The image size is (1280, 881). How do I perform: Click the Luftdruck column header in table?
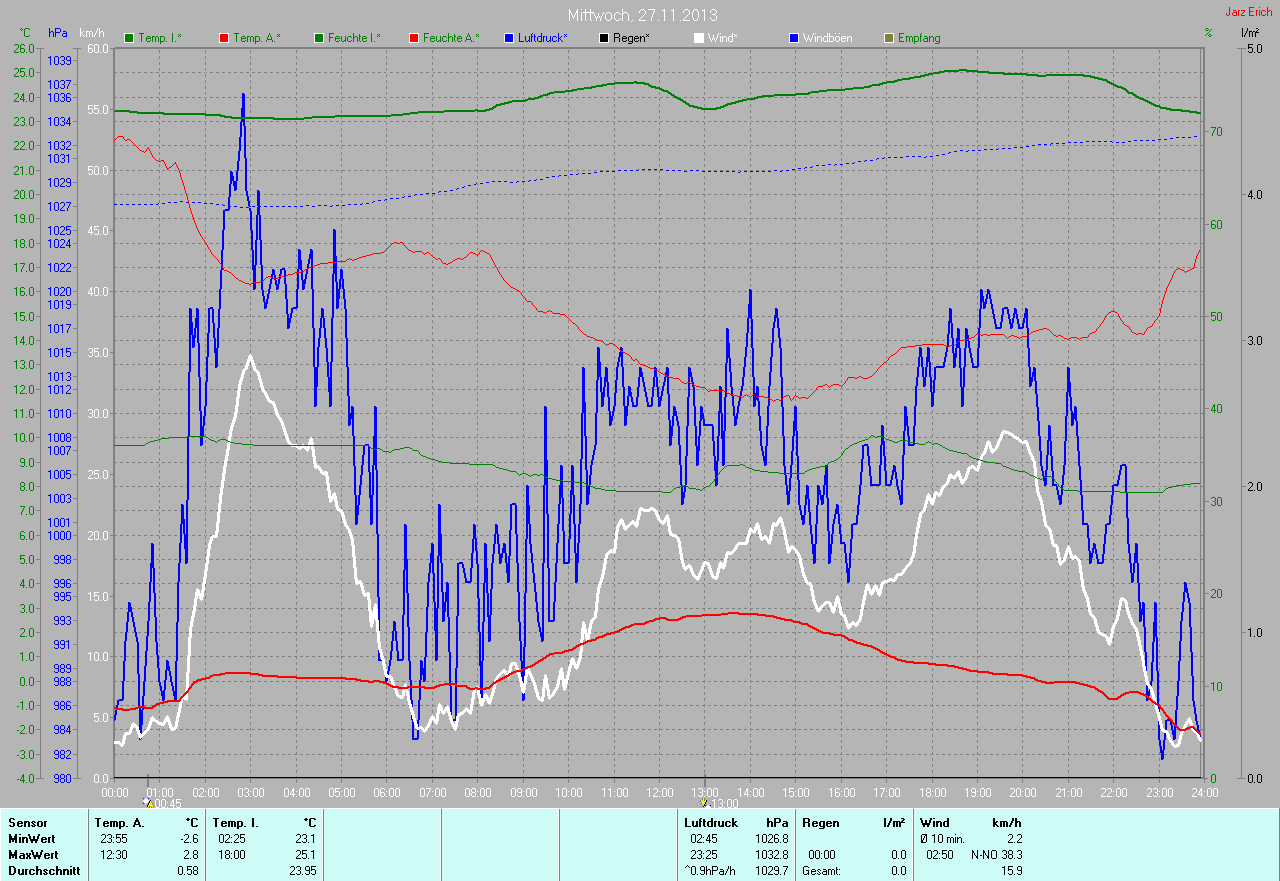pyautogui.click(x=710, y=823)
